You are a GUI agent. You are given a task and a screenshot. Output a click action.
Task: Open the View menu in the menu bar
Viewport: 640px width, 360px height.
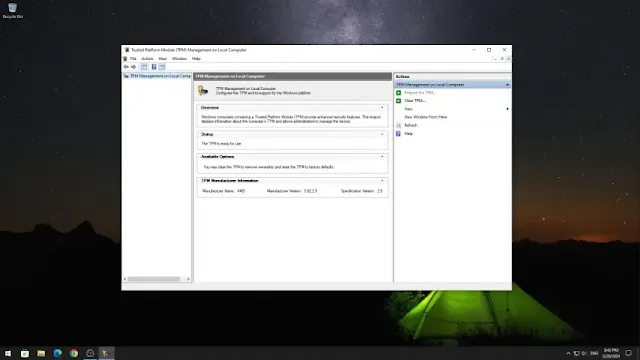point(162,59)
